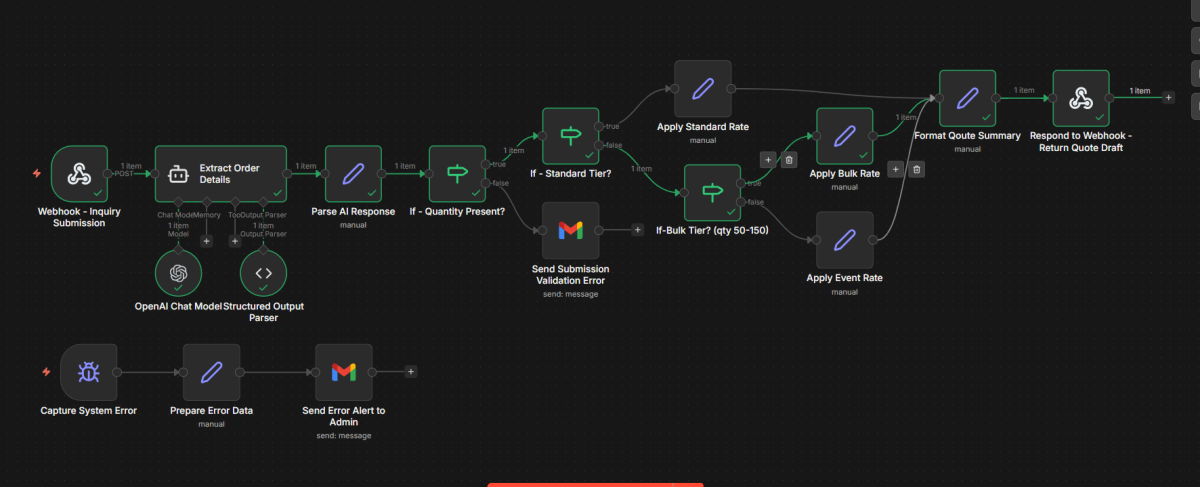
Task: Click the lightning trigger icon beside Webhook node
Action: (x=37, y=173)
